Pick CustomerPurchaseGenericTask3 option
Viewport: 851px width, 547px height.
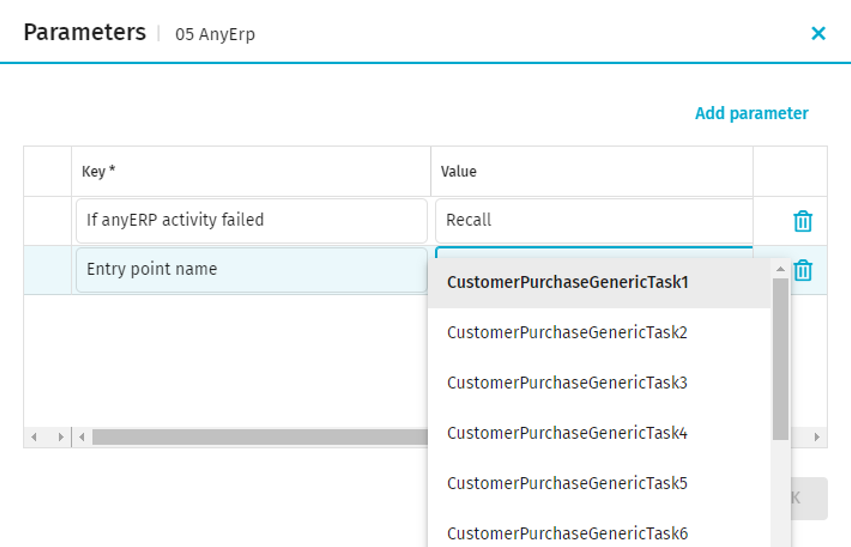(x=567, y=383)
